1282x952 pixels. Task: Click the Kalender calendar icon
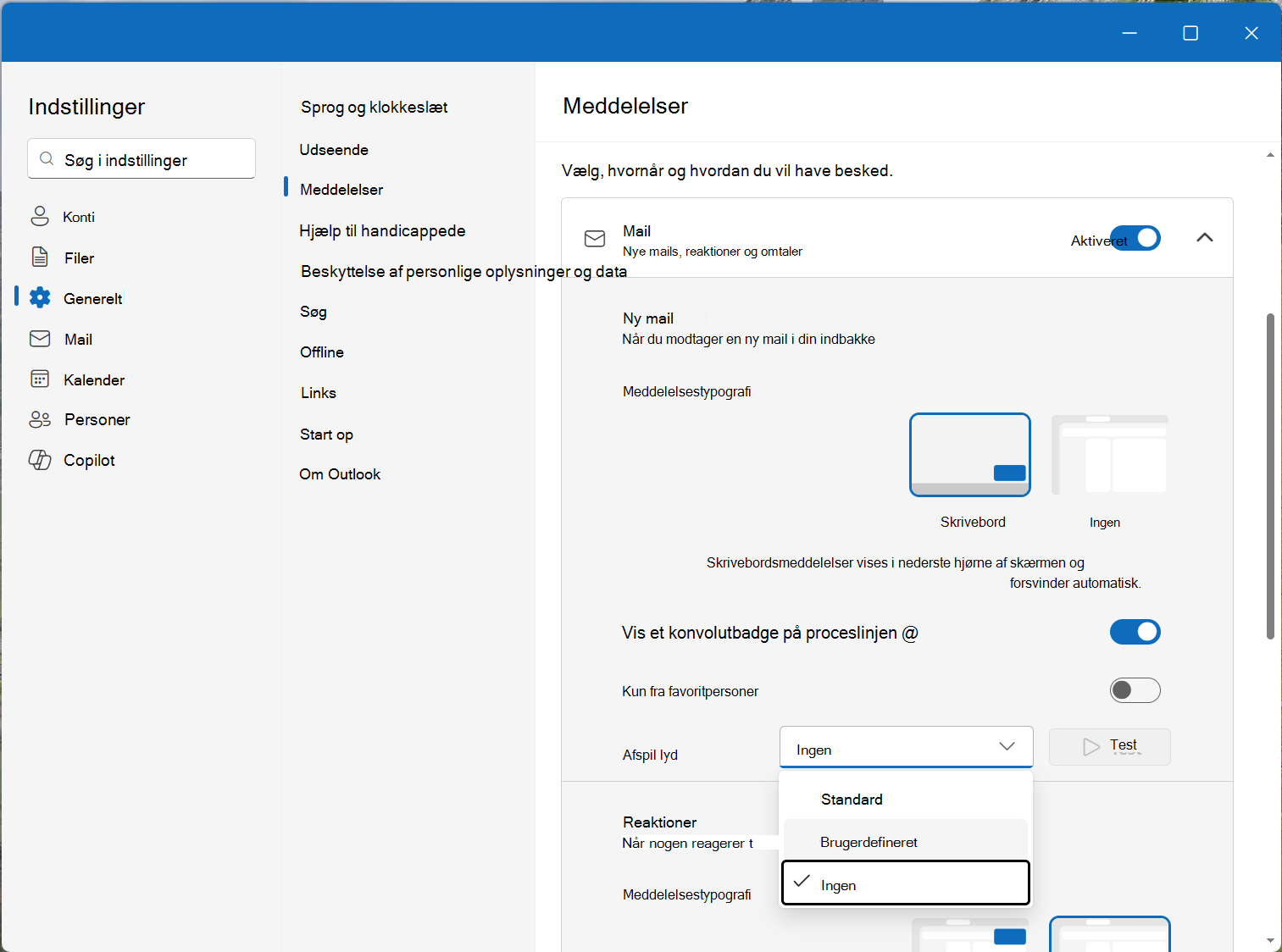coord(40,379)
